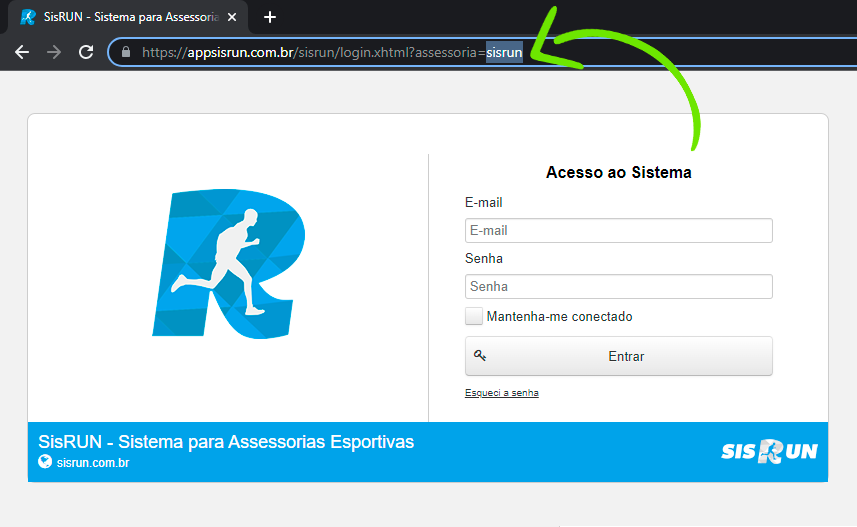Click the SisRUN - Sistema para Assessorias Esportivas title
This screenshot has height=527, width=857.
tap(226, 442)
